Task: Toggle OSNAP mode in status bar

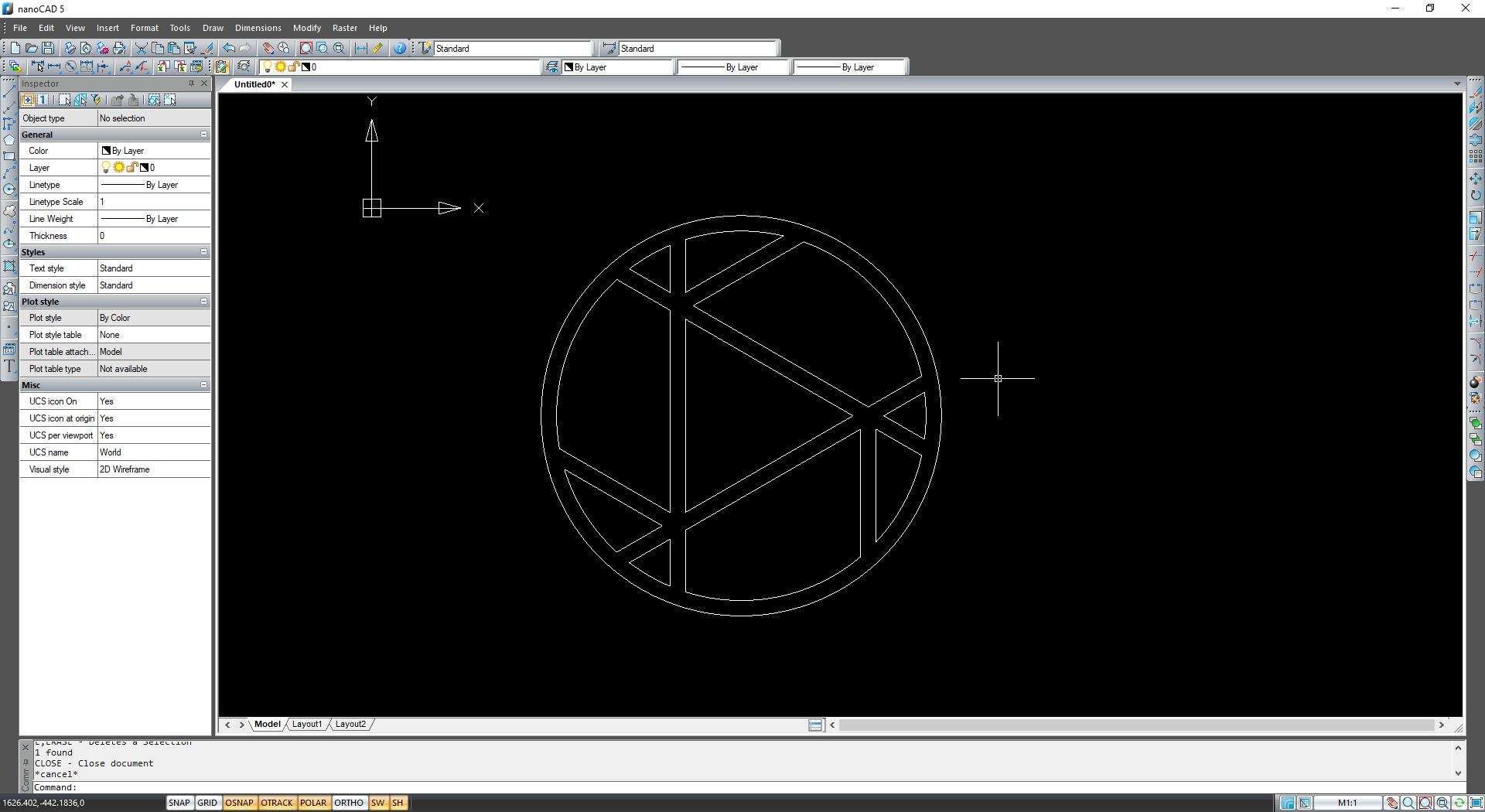Action: click(239, 803)
